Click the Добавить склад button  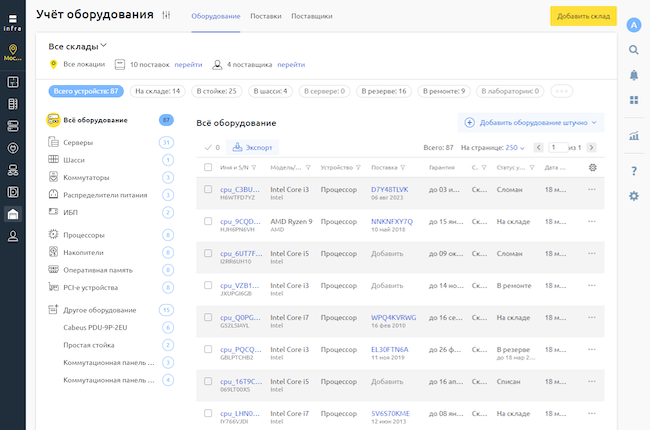[583, 16]
